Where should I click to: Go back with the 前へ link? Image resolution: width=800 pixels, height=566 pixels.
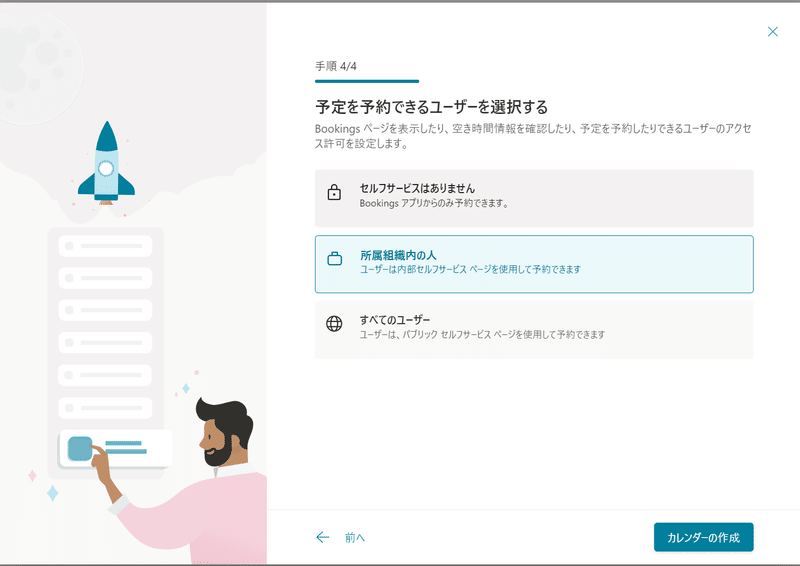coord(355,537)
